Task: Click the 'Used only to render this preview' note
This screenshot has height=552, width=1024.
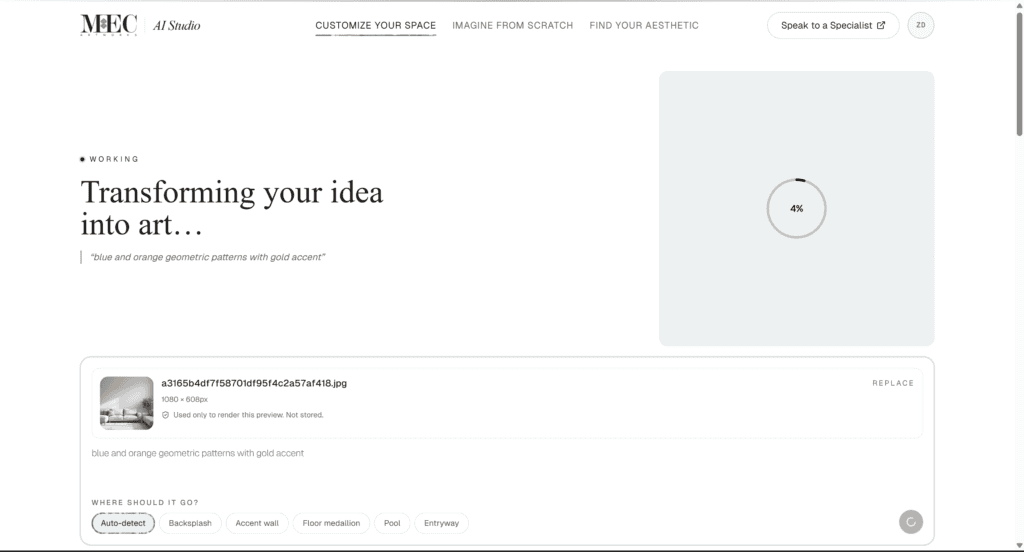Action: click(248, 415)
